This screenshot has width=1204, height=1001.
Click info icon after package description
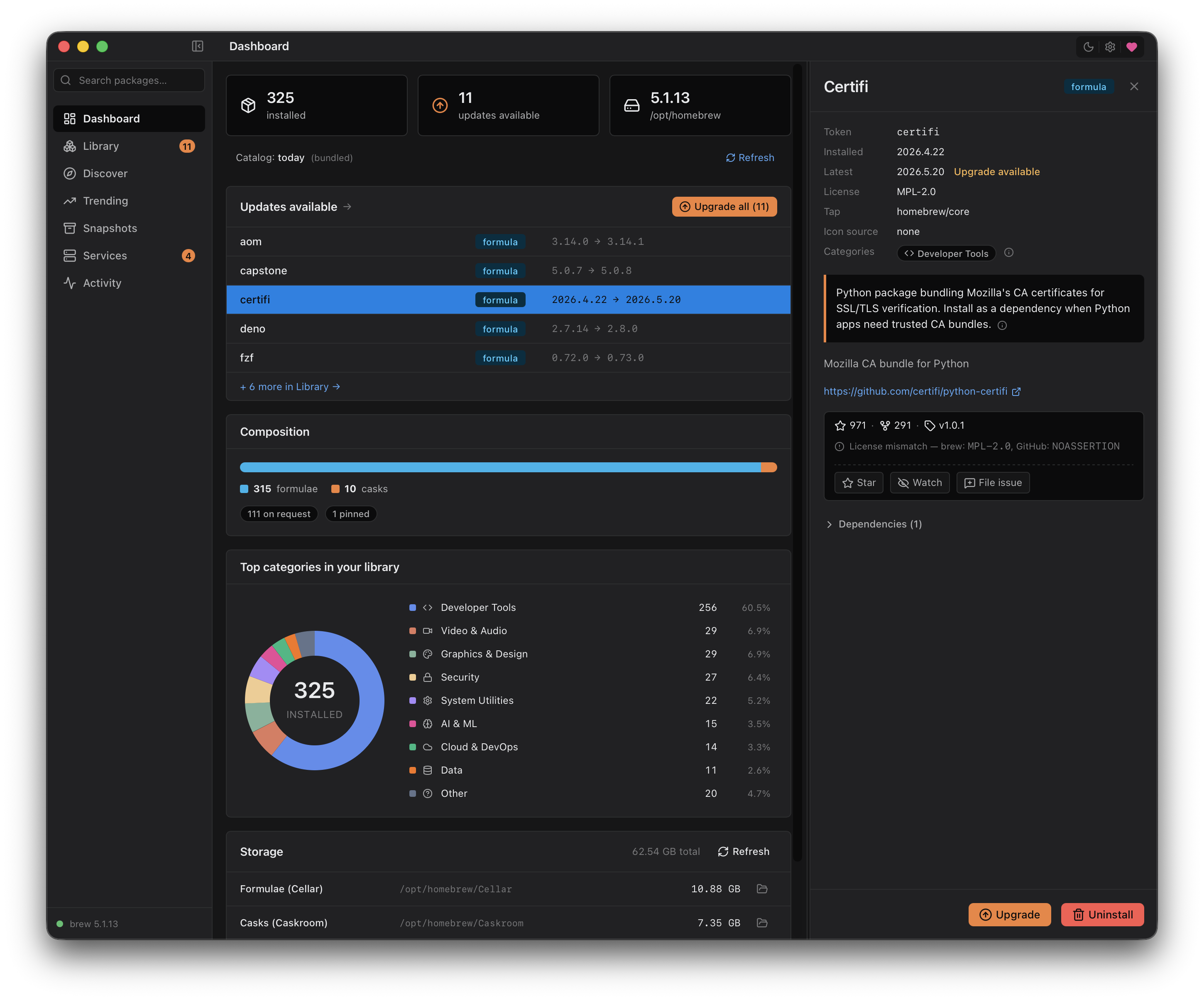[x=1002, y=325]
